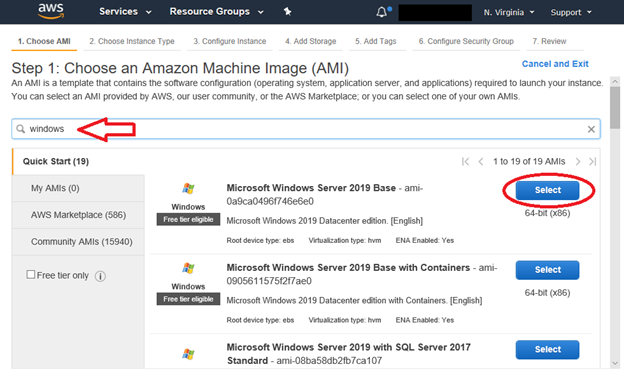
Task: Select Server 2019 with SQL Server 2017 Standard
Action: (x=548, y=349)
